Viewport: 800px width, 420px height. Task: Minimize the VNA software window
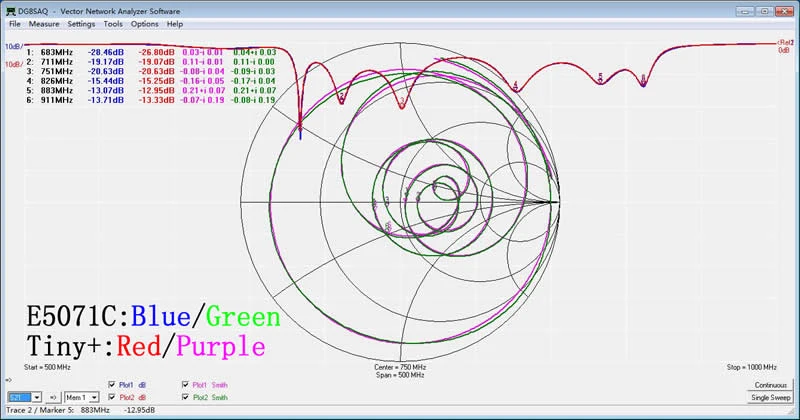(744, 11)
